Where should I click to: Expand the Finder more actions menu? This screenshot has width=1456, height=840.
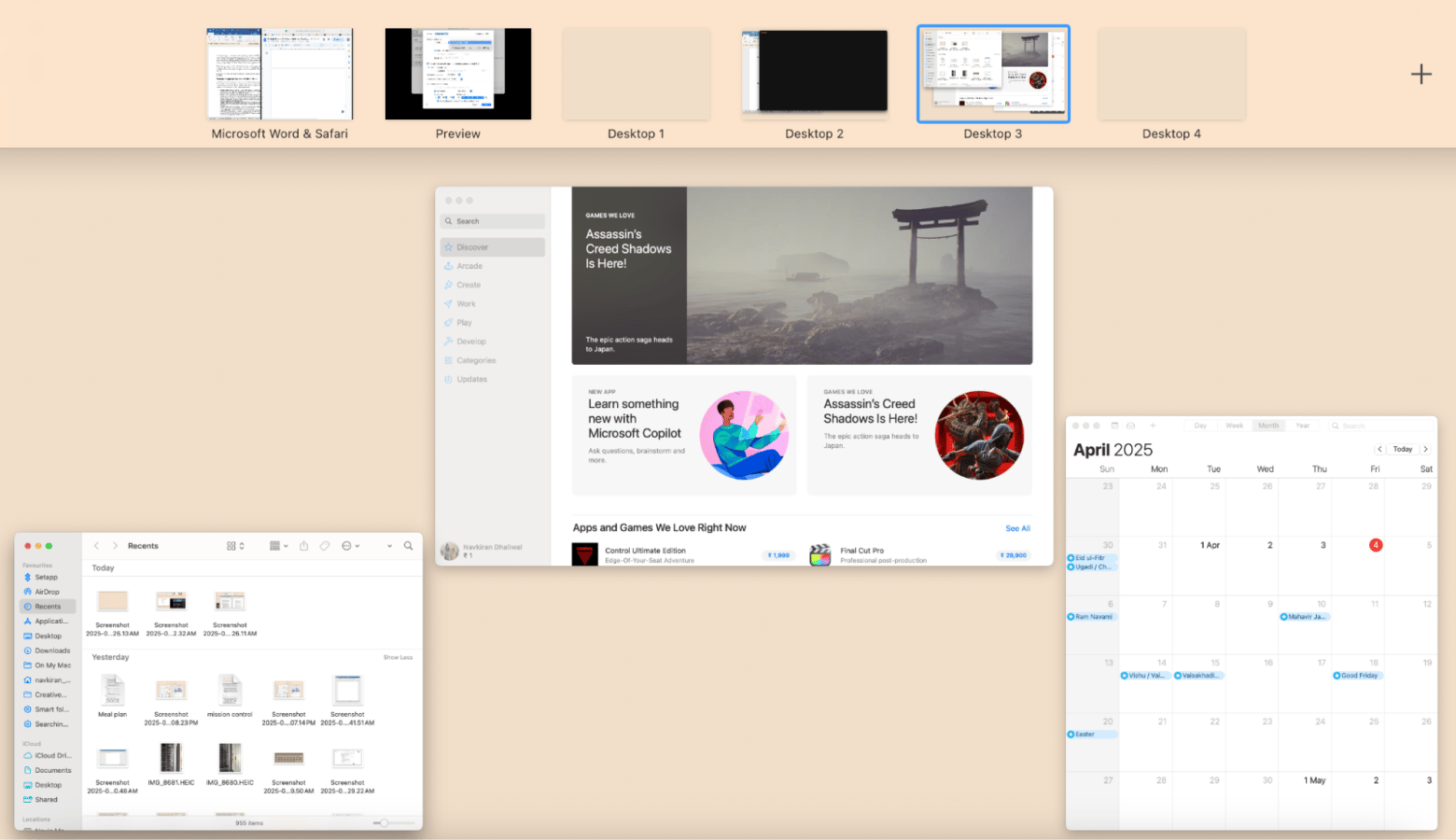pyautogui.click(x=350, y=546)
